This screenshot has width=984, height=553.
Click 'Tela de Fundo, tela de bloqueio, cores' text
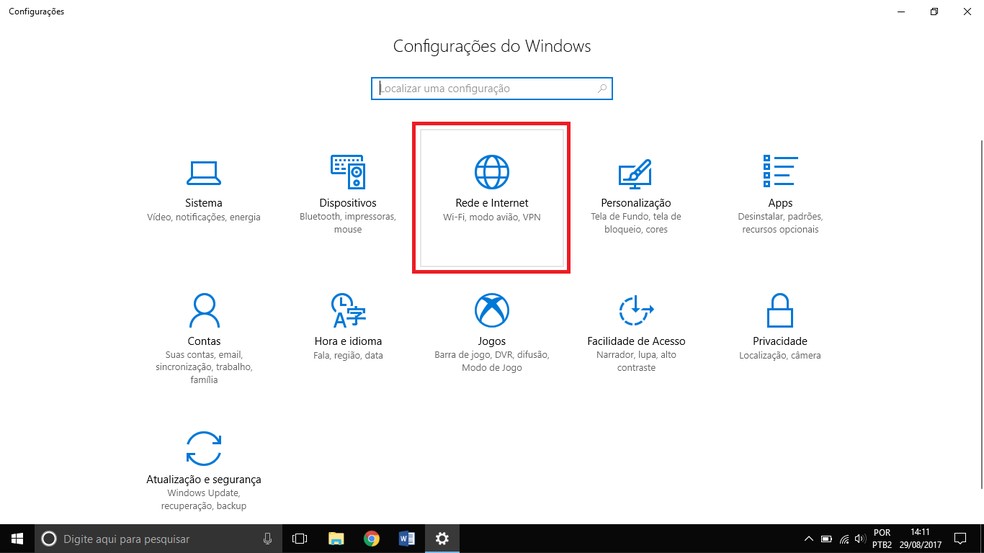point(636,223)
